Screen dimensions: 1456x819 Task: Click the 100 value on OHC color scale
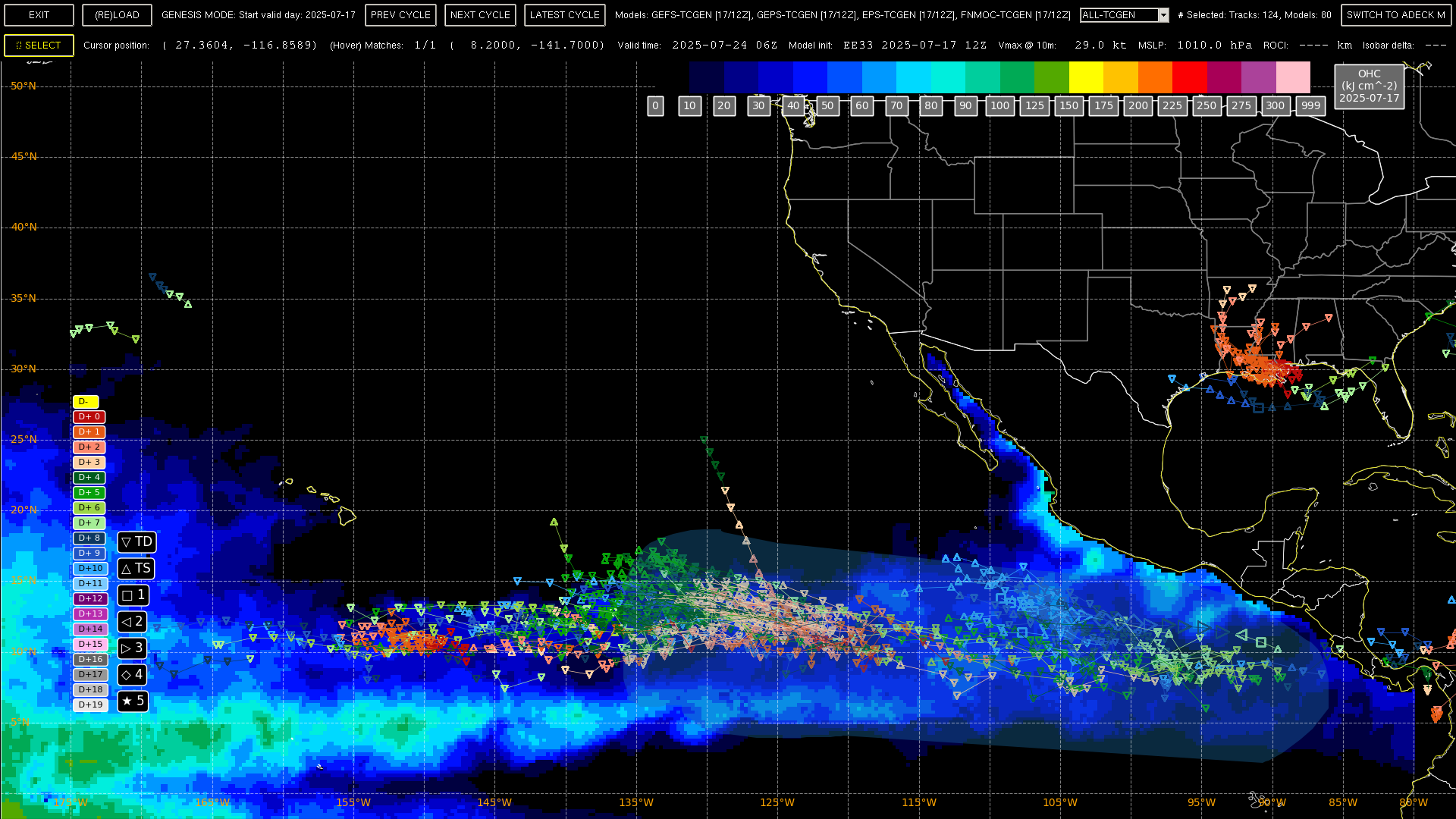(999, 106)
